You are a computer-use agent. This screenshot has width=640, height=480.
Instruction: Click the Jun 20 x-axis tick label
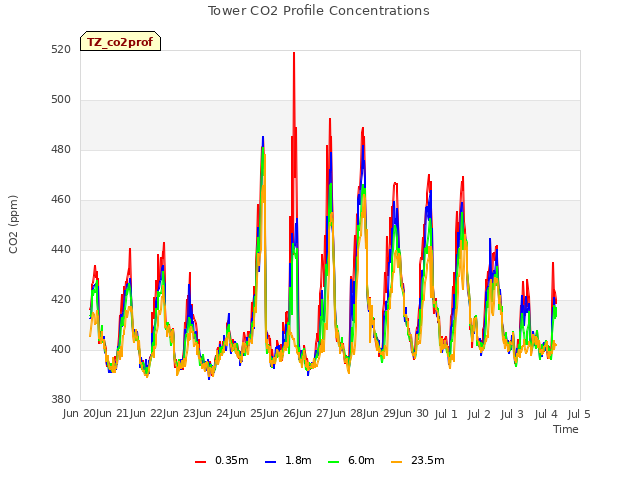coord(80,414)
